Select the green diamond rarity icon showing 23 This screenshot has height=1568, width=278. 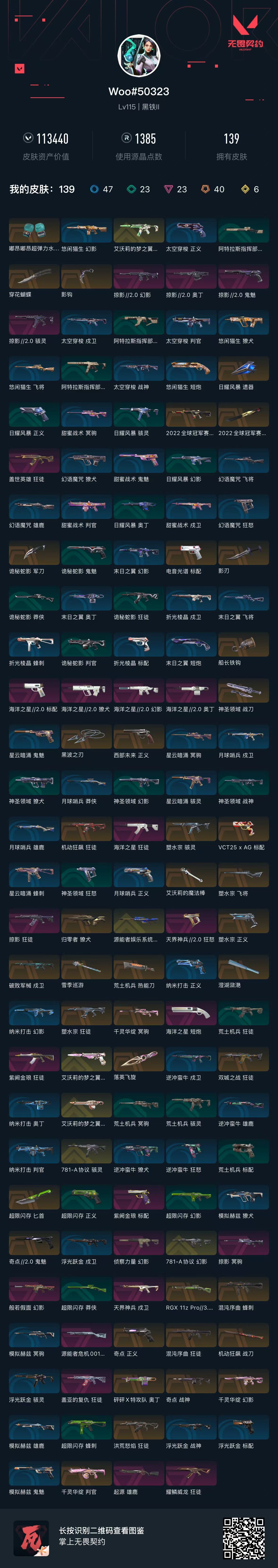point(131,189)
